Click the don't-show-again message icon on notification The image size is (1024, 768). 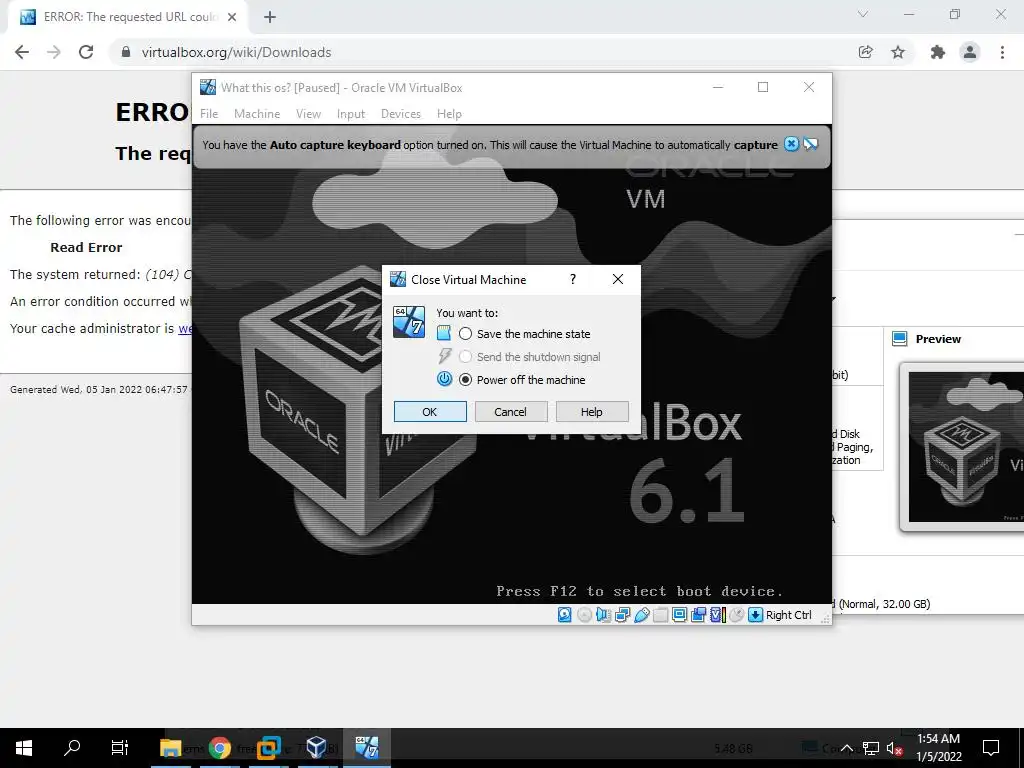tap(810, 144)
